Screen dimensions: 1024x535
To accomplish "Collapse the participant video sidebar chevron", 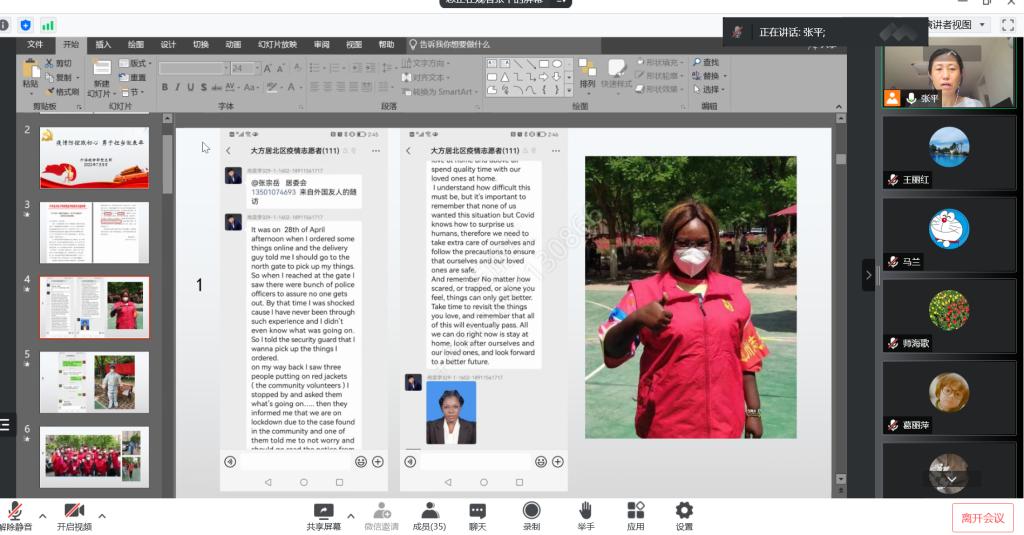I will 868,275.
